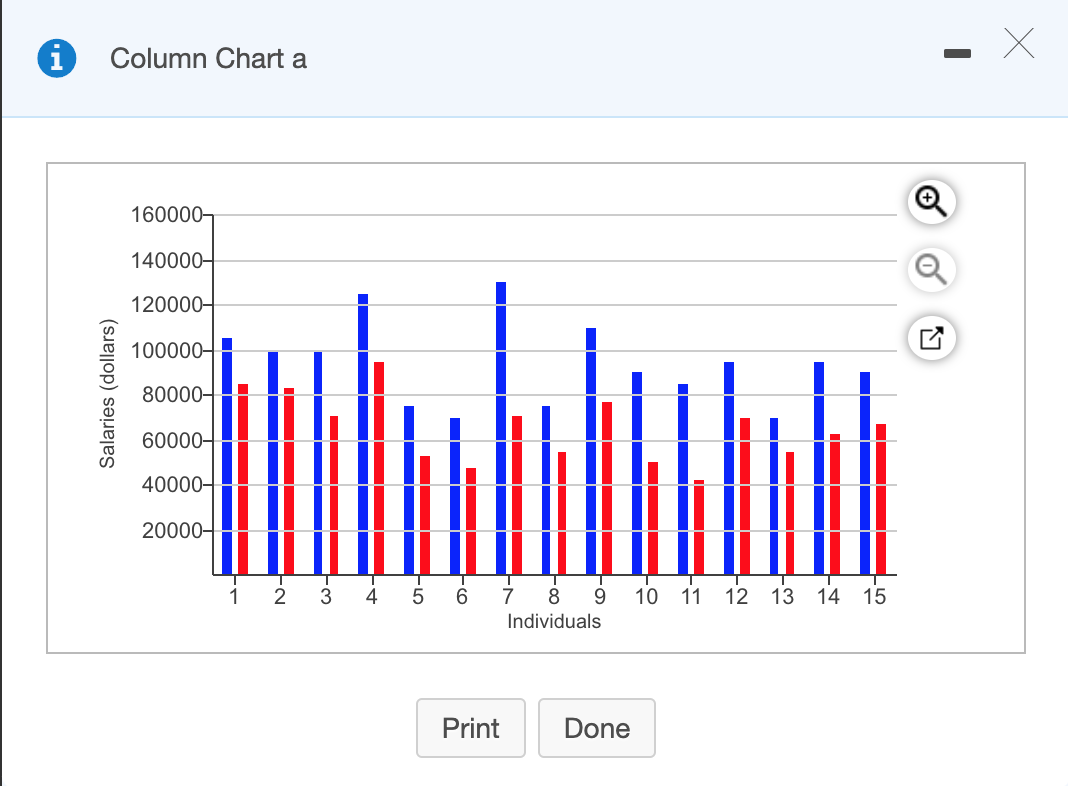The width and height of the screenshot is (1068, 786).
Task: Click inside the chart plot area border
Action: (700, 250)
